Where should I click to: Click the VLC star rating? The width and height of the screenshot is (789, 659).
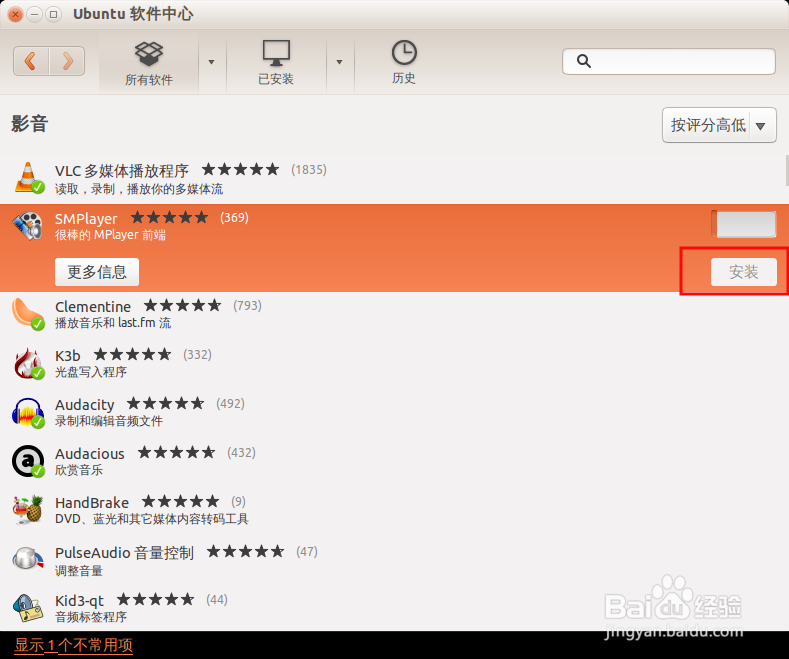241,170
